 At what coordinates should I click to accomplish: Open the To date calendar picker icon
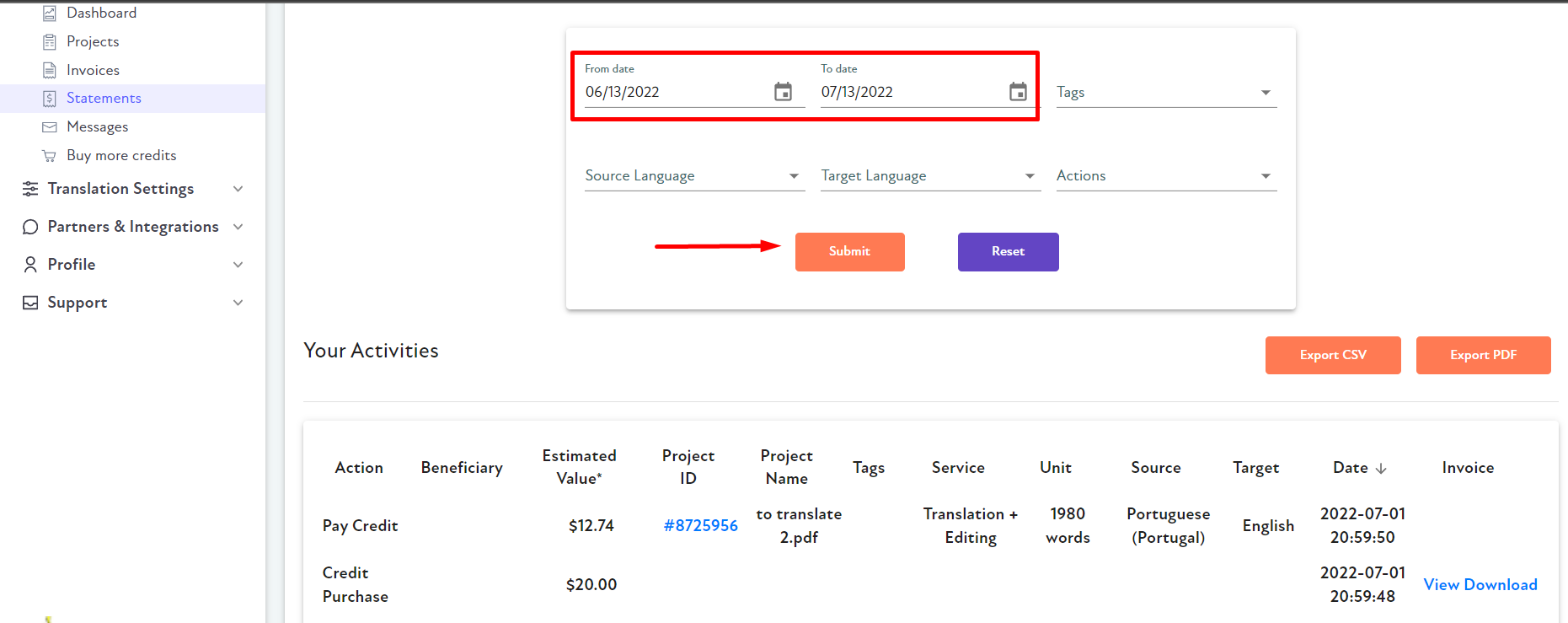point(1018,92)
